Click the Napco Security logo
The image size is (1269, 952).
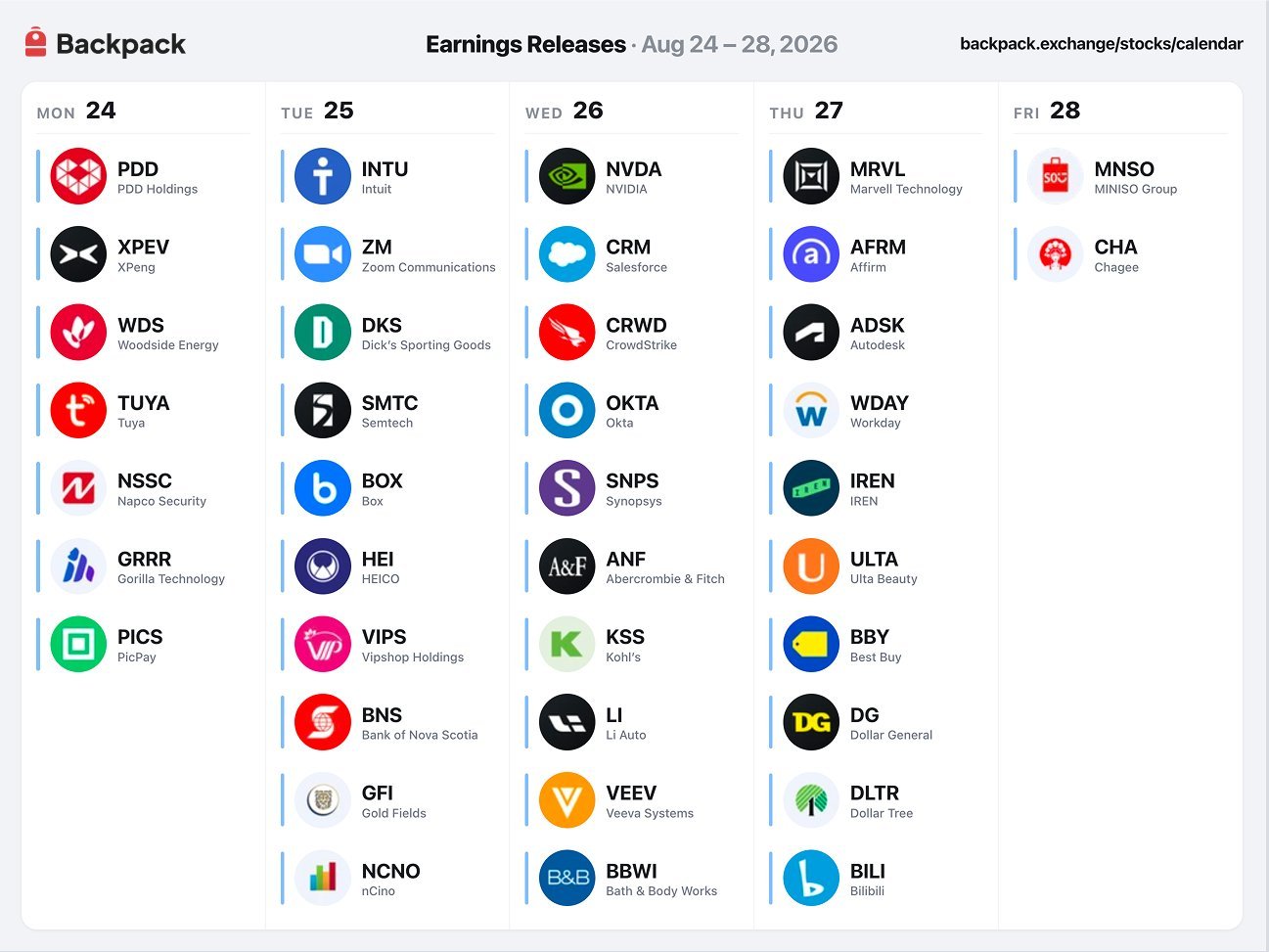(x=78, y=488)
